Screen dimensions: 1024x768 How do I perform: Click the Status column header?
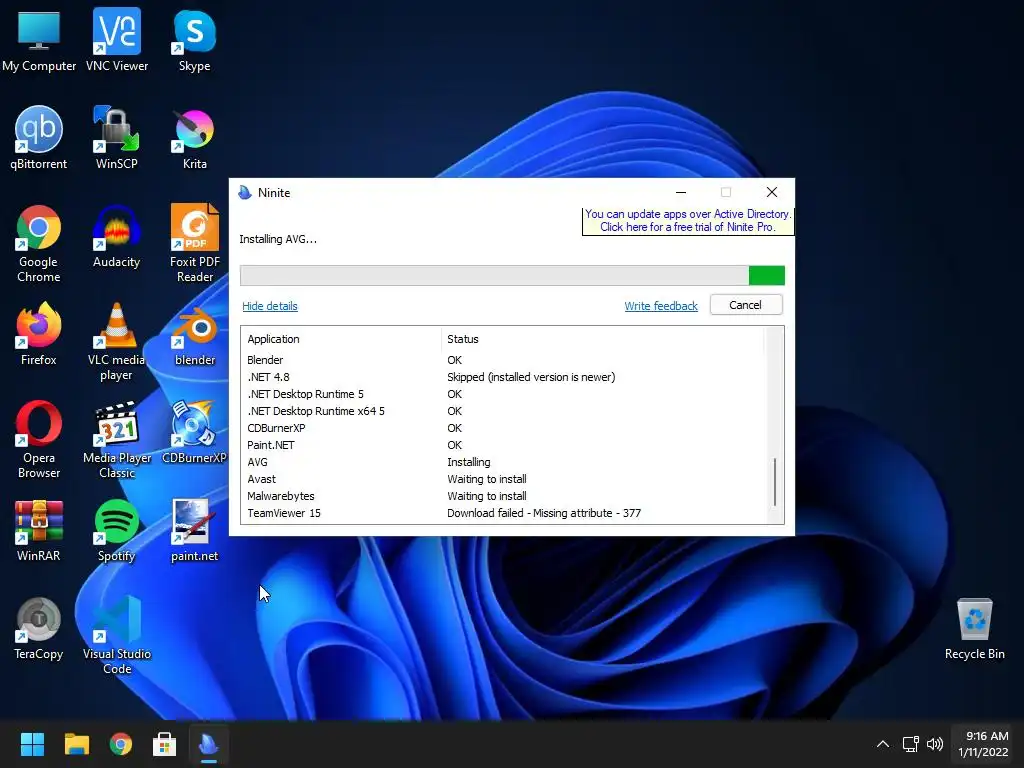tap(602, 339)
